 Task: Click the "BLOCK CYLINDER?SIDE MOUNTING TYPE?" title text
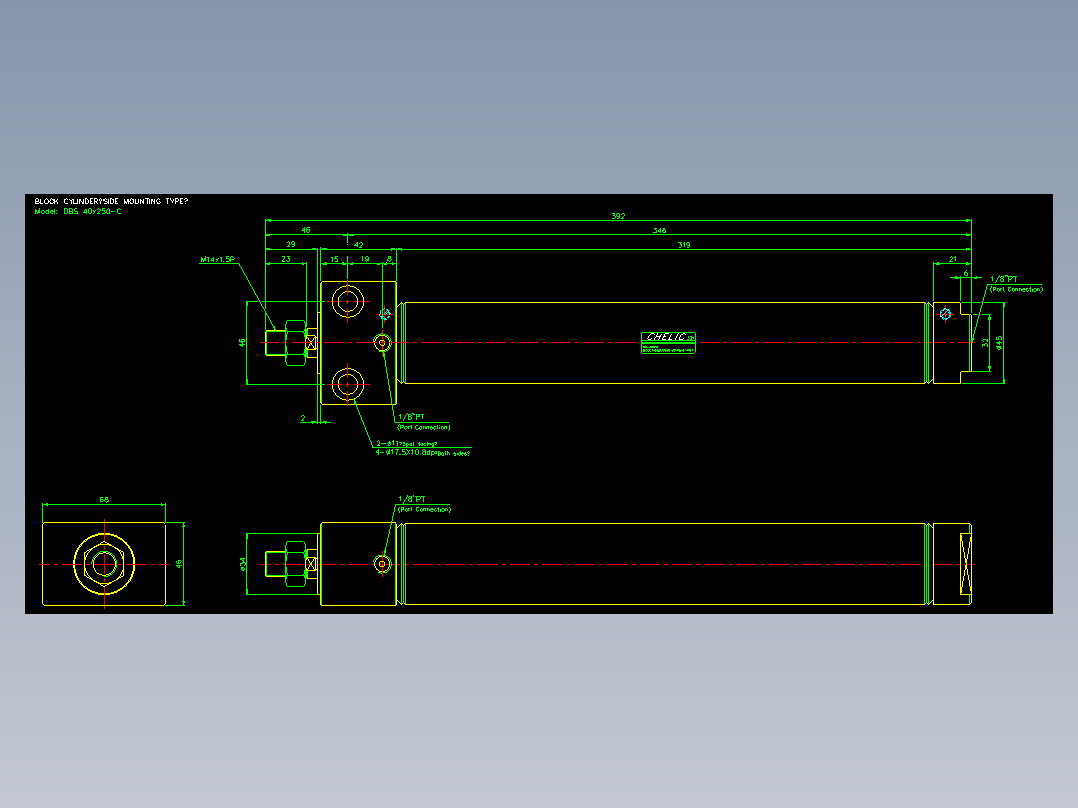111,201
